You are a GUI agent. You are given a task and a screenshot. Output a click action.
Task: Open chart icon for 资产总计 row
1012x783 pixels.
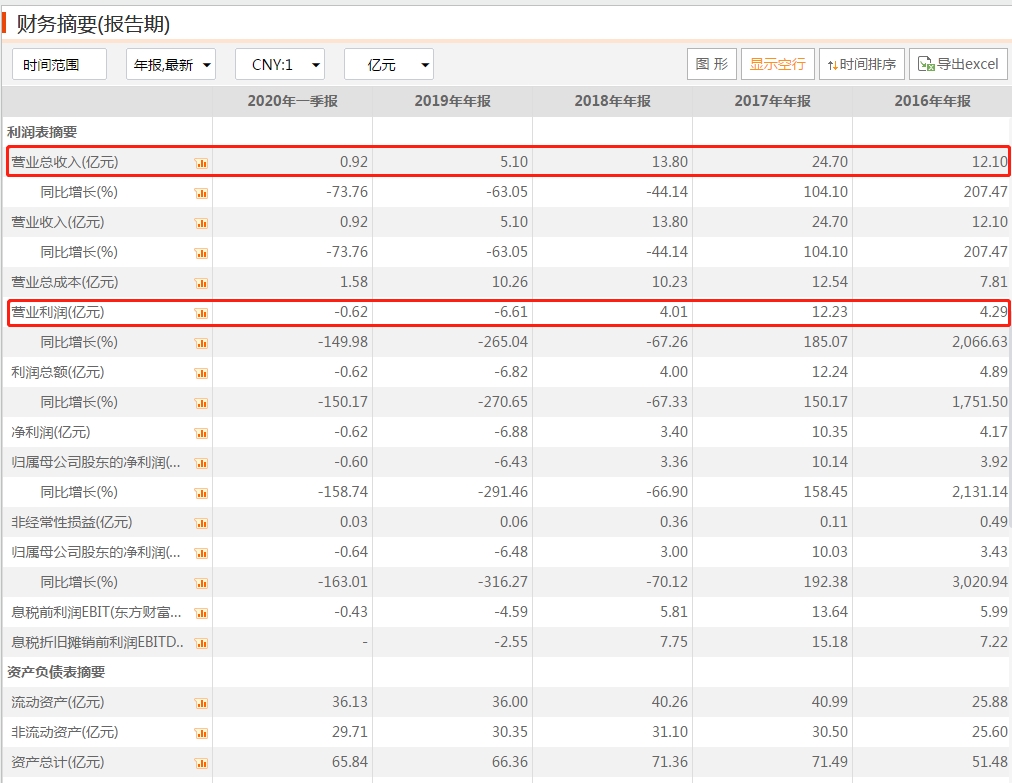(x=201, y=764)
